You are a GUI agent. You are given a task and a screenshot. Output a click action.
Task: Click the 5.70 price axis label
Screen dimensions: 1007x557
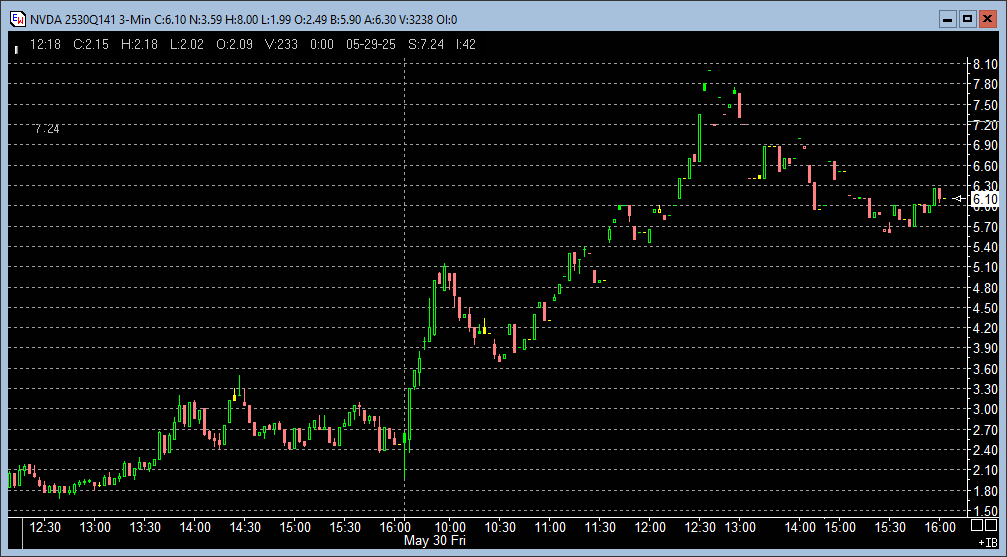click(x=985, y=227)
